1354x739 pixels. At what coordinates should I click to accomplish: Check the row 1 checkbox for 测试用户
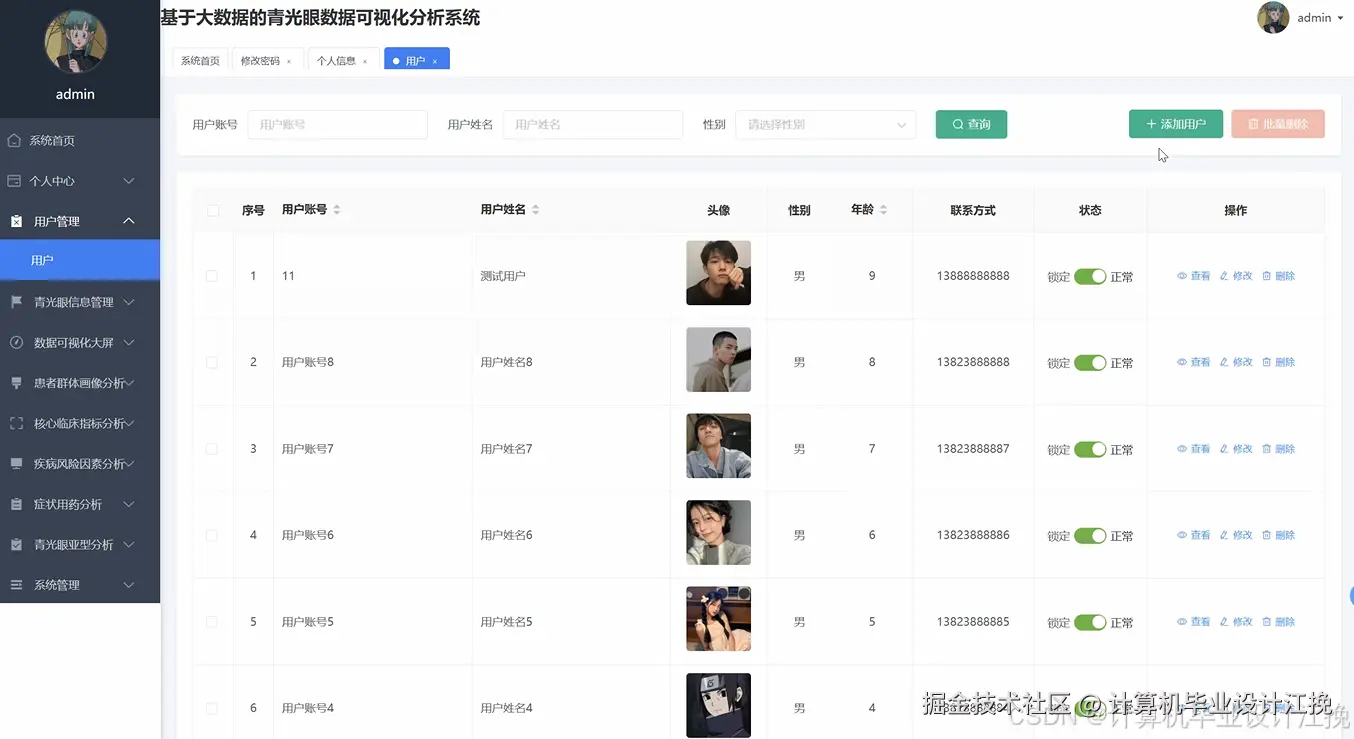211,276
